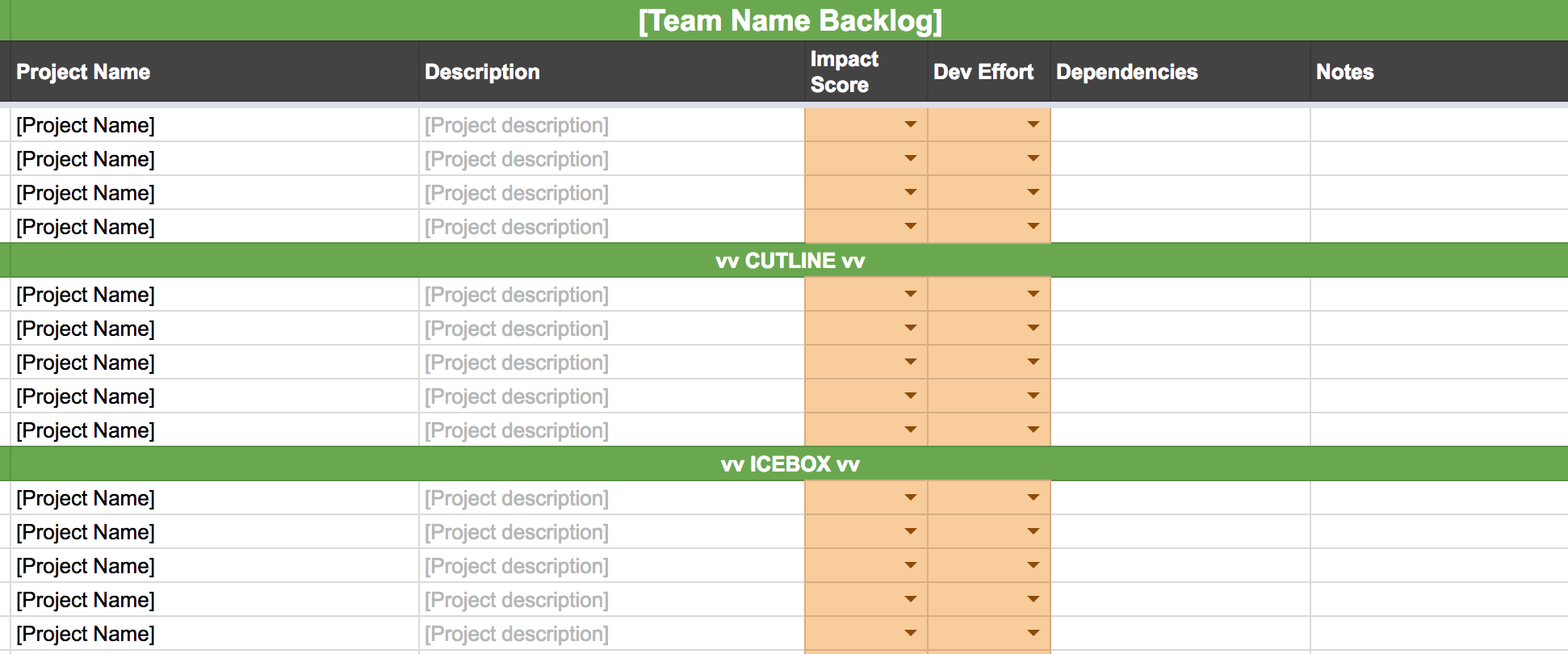1568x654 pixels.
Task: Open Dev Effort dropdown in row just above ICEBOX
Action: click(1033, 430)
